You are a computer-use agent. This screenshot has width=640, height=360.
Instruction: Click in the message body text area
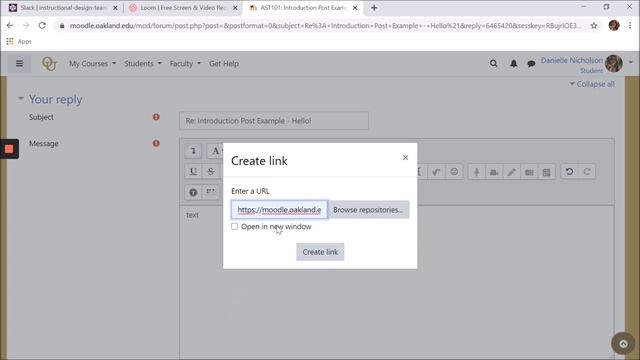click(x=397, y=282)
